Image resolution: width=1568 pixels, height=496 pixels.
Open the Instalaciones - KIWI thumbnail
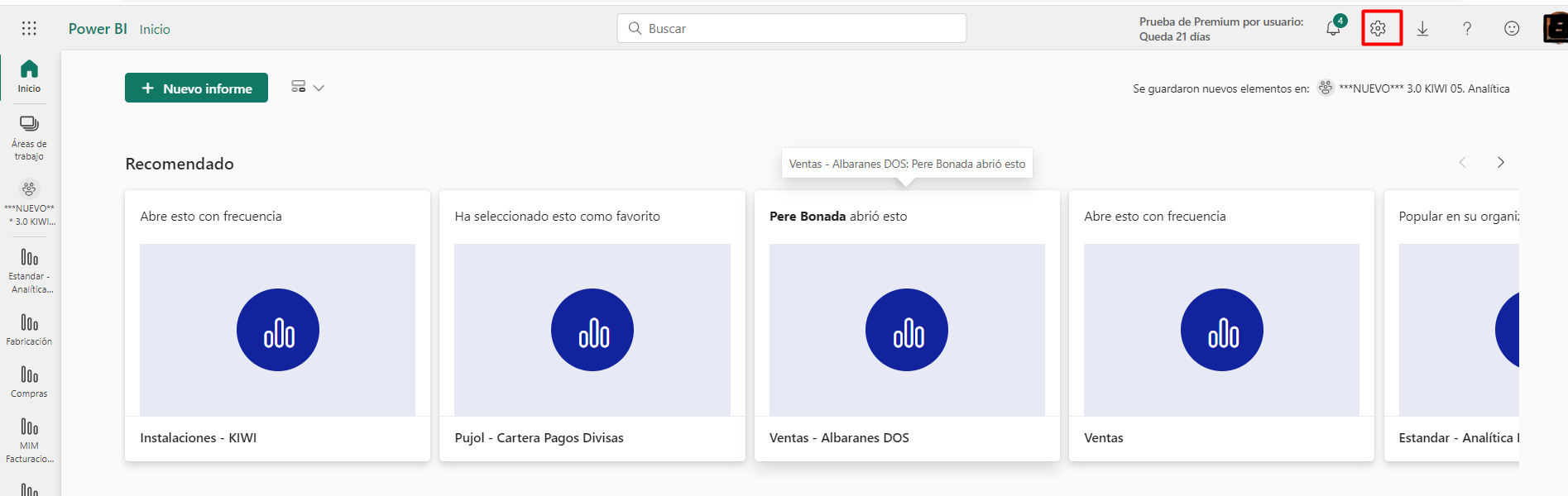click(277, 330)
